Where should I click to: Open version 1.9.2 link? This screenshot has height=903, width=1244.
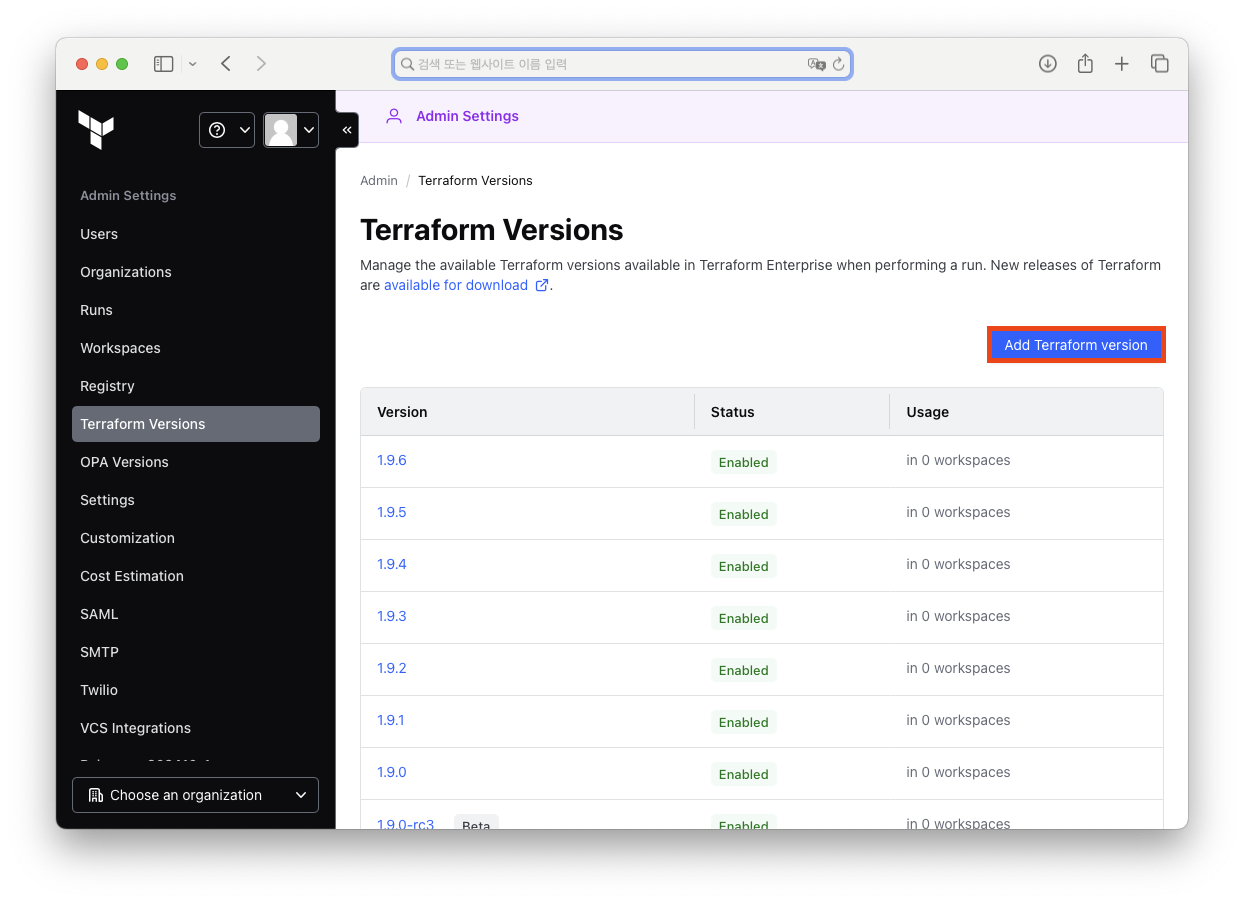(392, 668)
